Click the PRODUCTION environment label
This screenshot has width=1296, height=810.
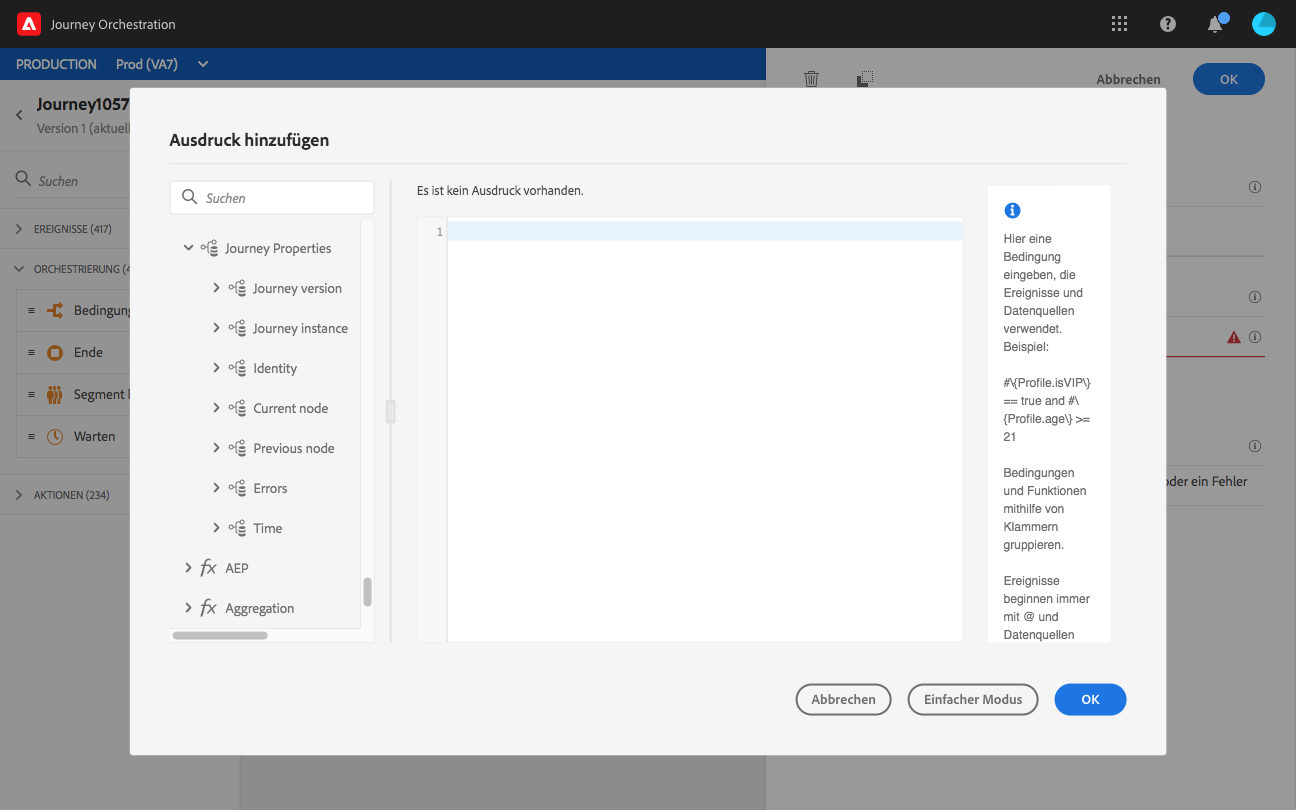[x=56, y=64]
